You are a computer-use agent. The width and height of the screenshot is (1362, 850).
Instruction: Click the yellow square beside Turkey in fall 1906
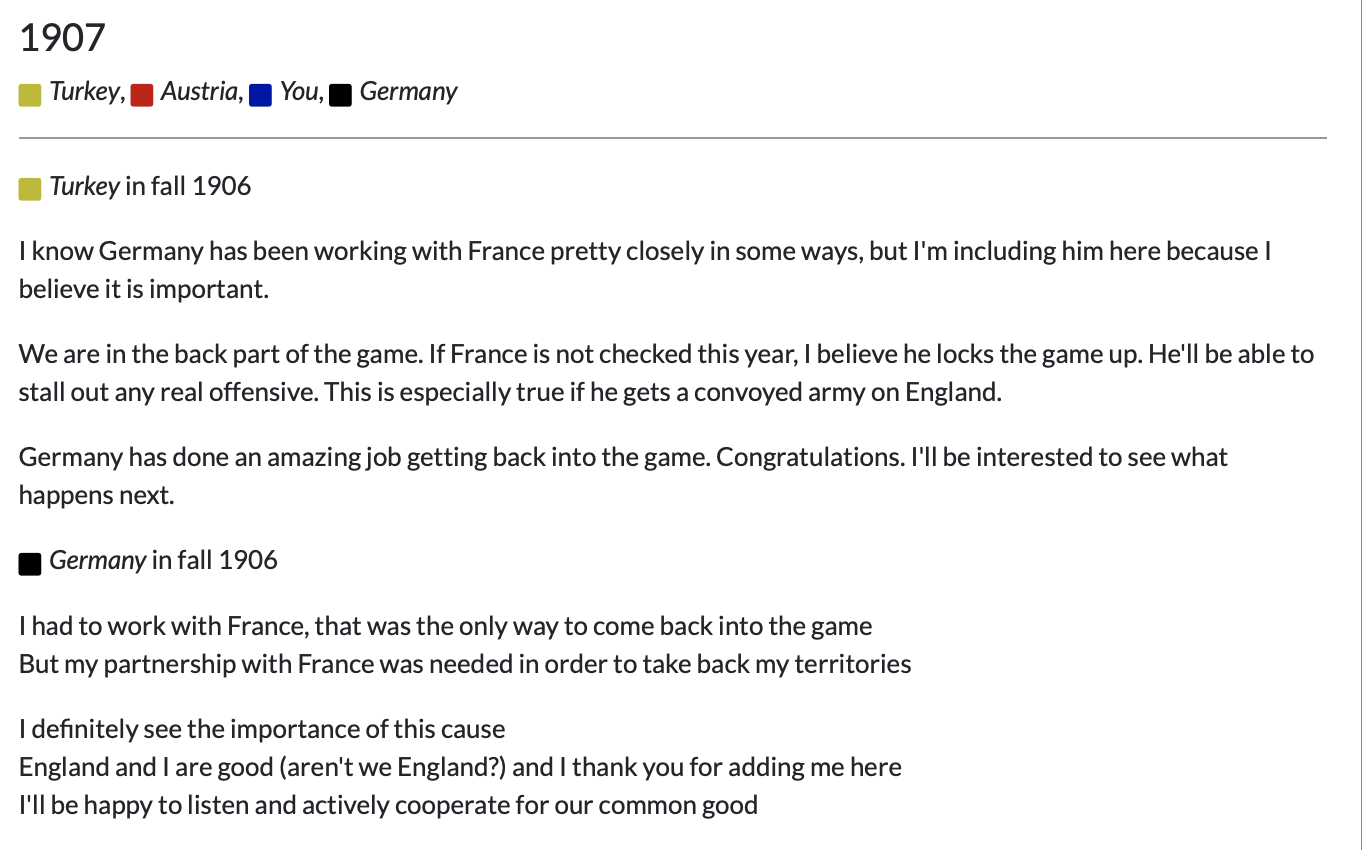(x=30, y=188)
